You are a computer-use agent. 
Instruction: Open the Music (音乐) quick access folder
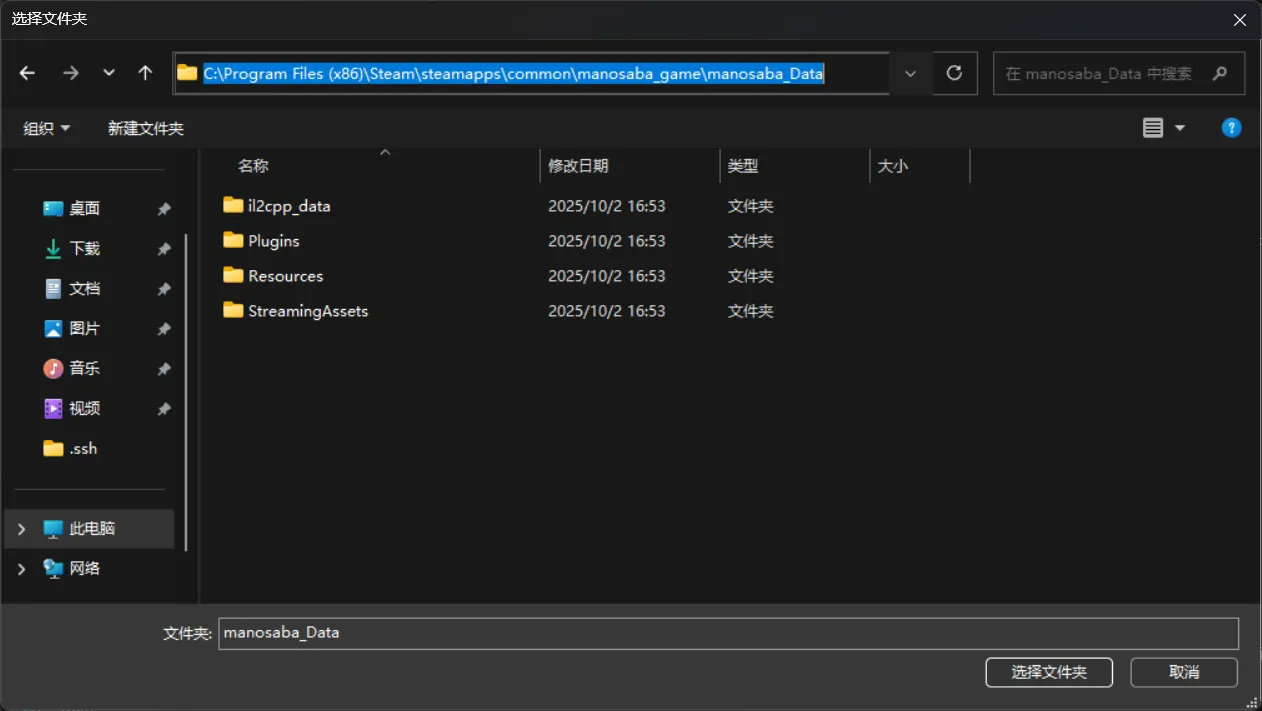84,368
